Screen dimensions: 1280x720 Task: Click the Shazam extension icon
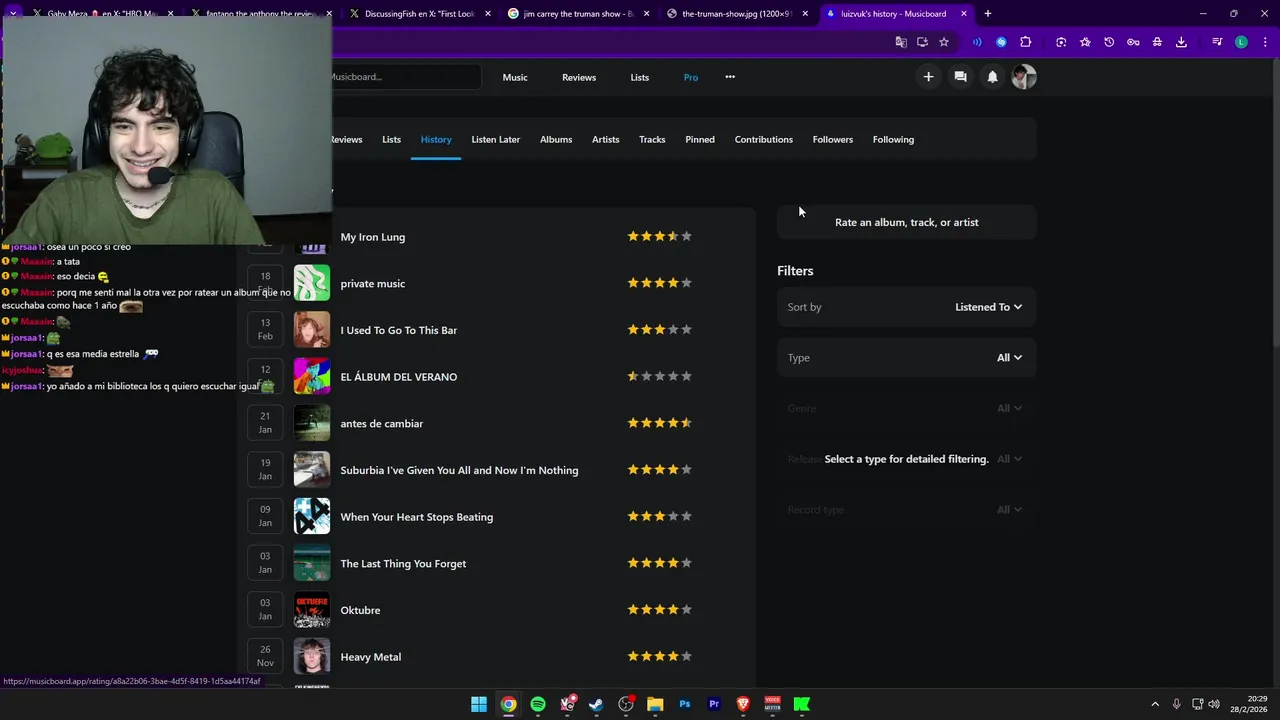tap(1001, 42)
